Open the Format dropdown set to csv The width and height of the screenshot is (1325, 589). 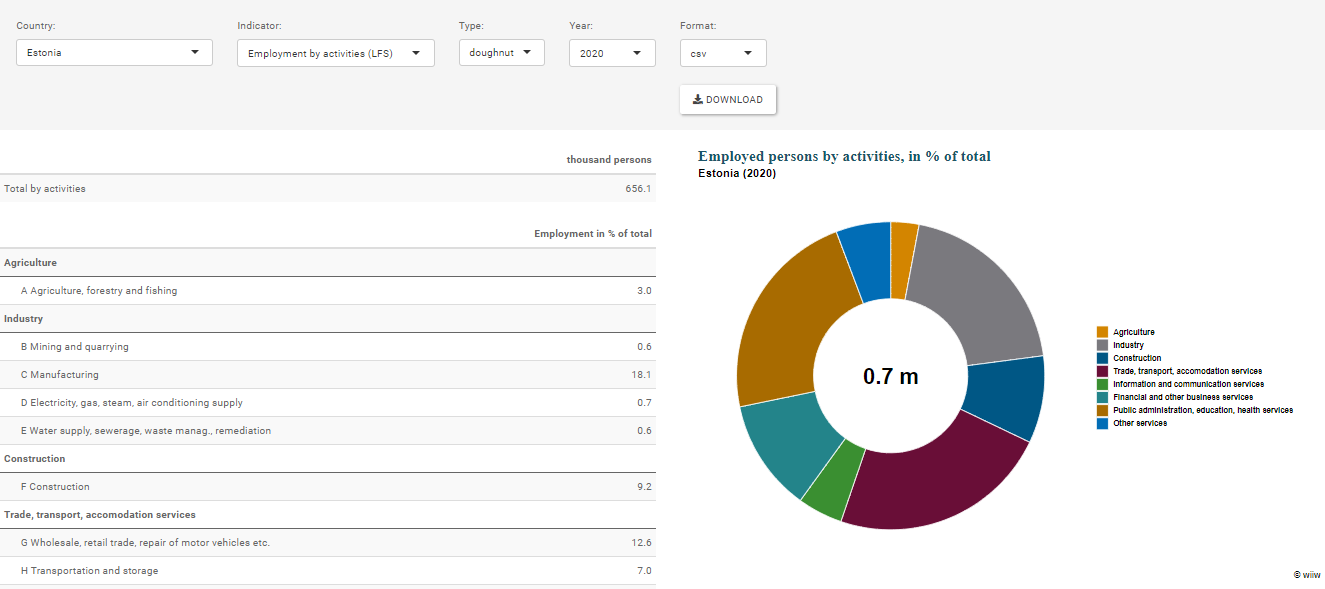pos(722,54)
